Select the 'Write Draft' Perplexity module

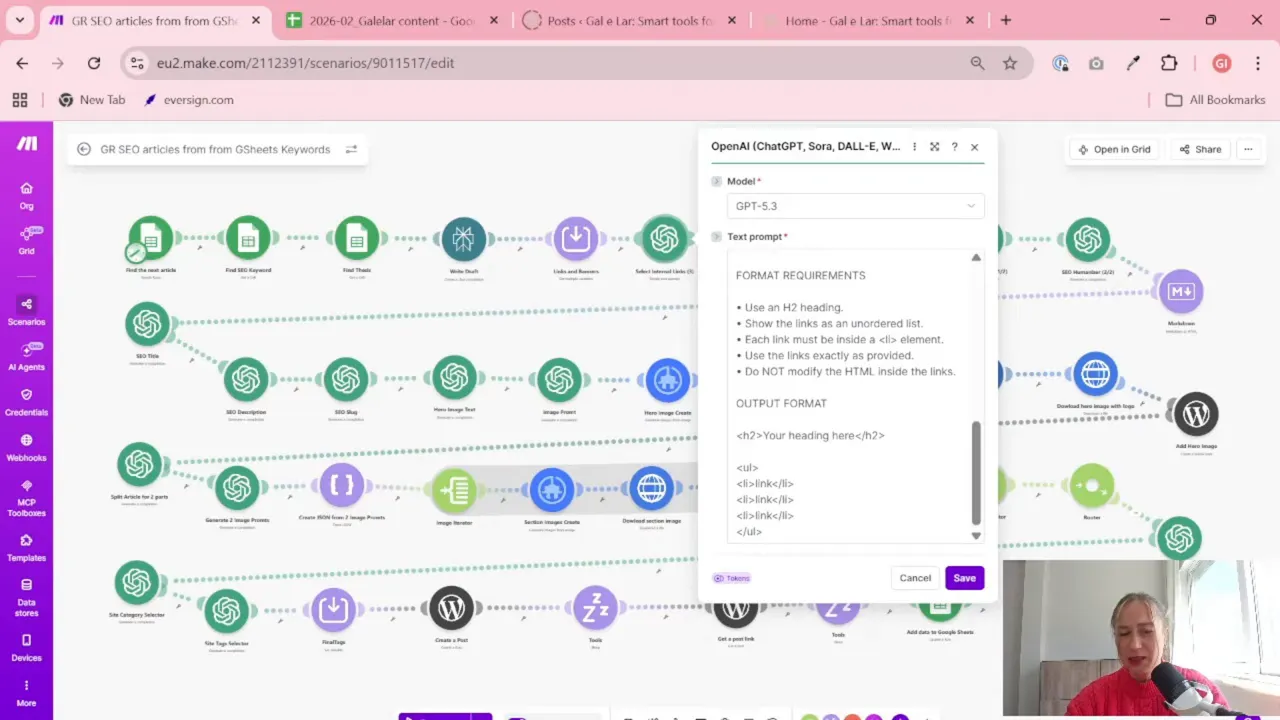[463, 238]
